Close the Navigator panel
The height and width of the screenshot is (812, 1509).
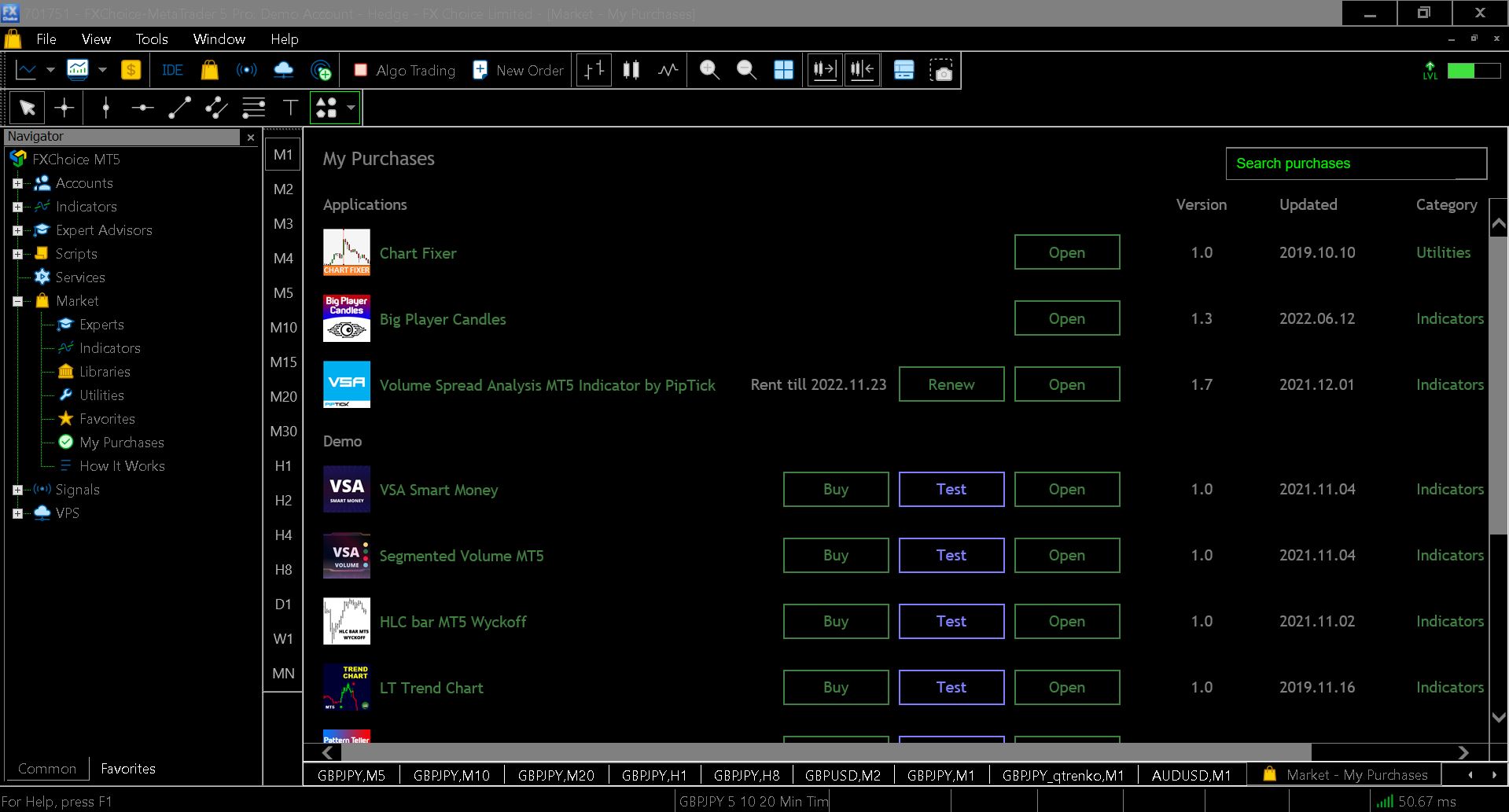click(251, 138)
